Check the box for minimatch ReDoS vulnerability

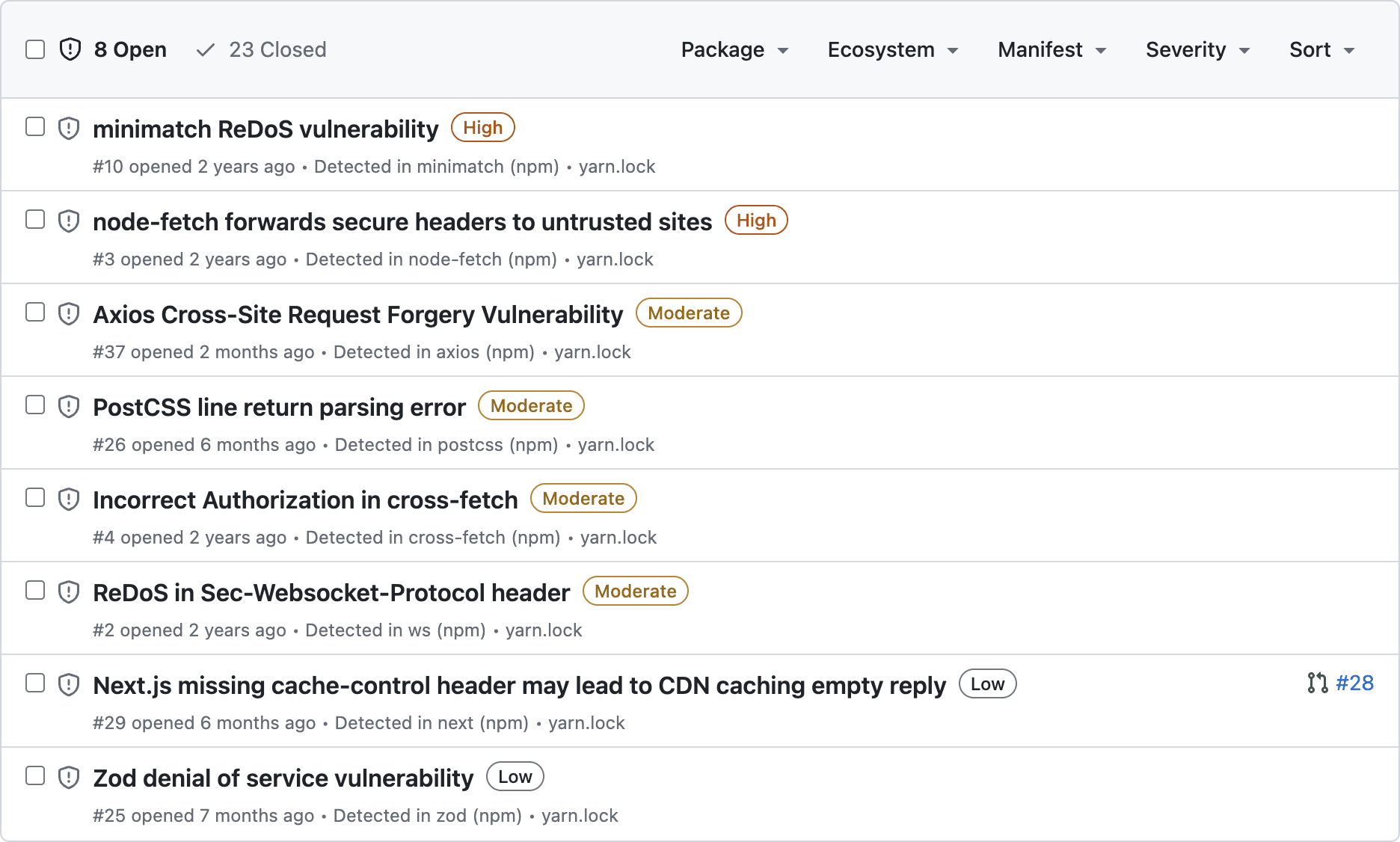(35, 126)
